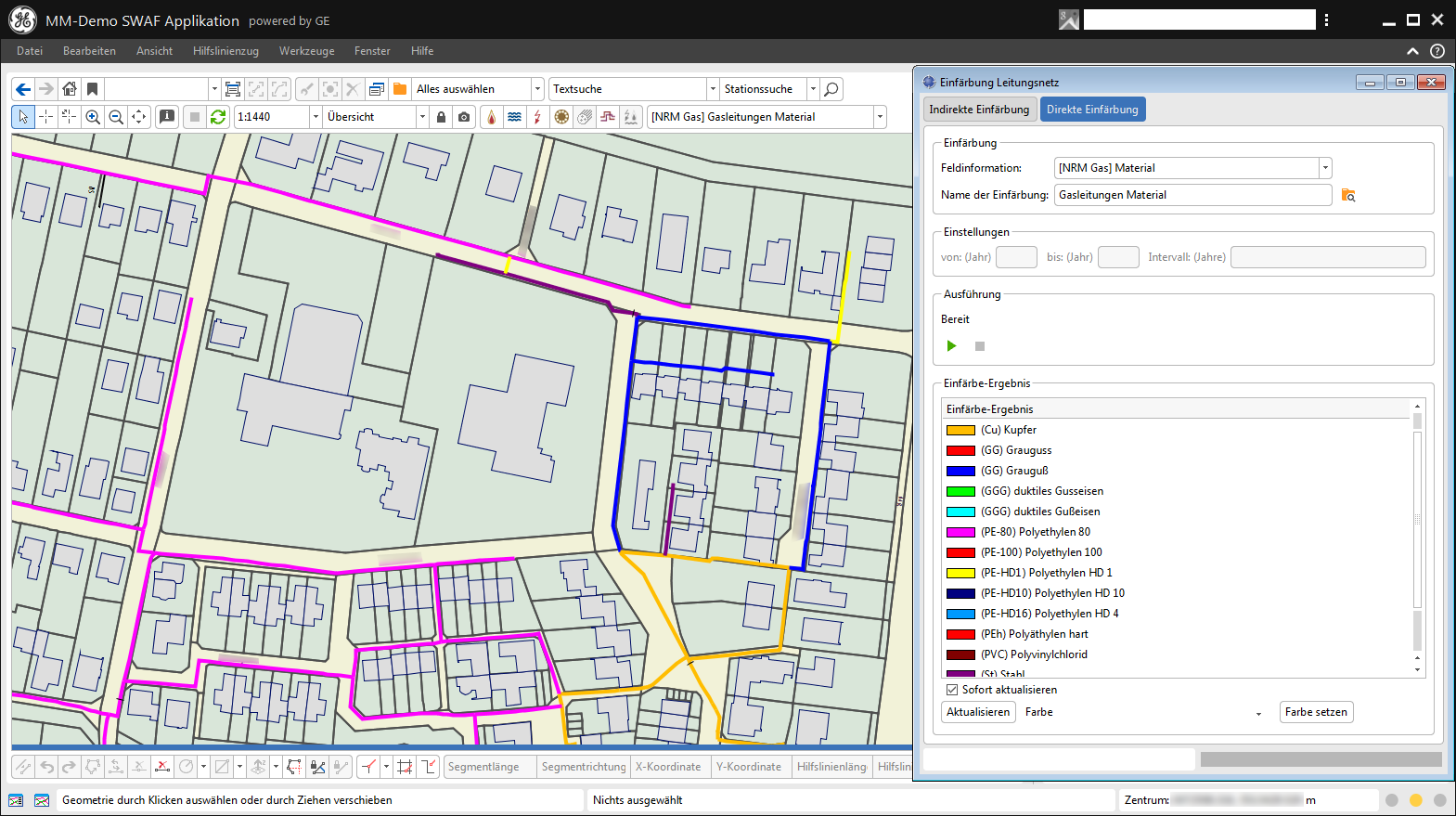Click the camera snapshot icon
This screenshot has width=1456, height=816.
click(x=464, y=117)
